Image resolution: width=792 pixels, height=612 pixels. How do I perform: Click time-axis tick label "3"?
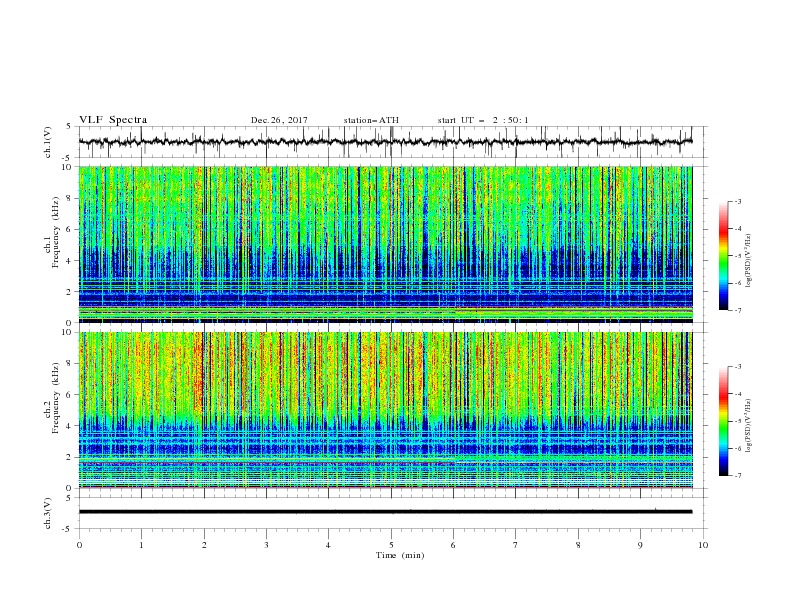click(266, 545)
